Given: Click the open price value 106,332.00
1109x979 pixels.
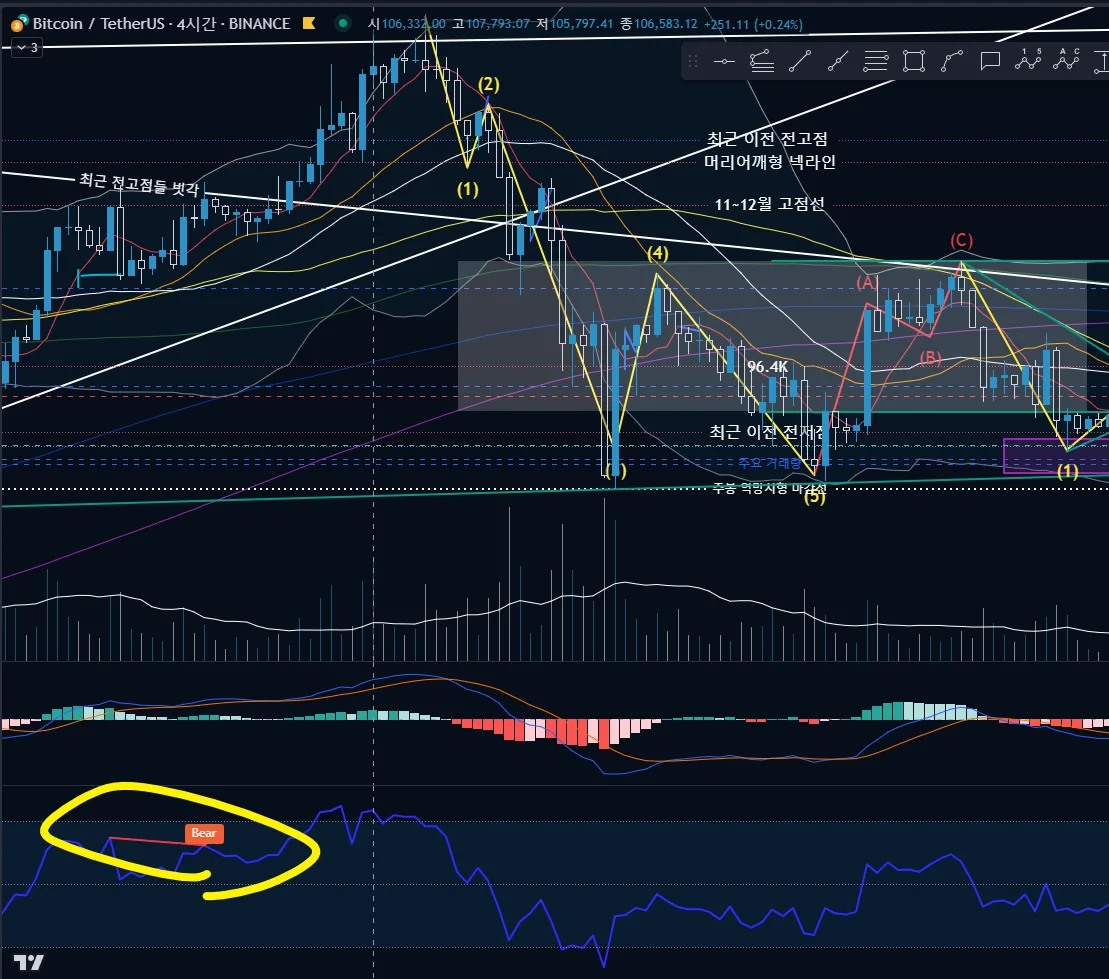Looking at the screenshot, I should (414, 24).
